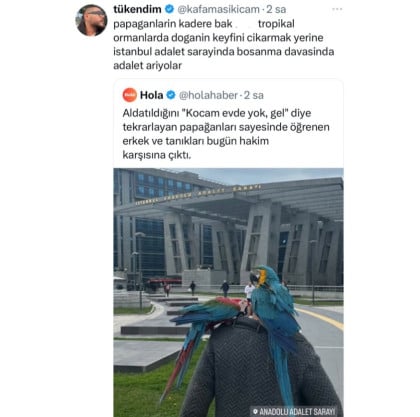Tap the "Anadolu Adalet Sarayı" location label

tap(297, 411)
